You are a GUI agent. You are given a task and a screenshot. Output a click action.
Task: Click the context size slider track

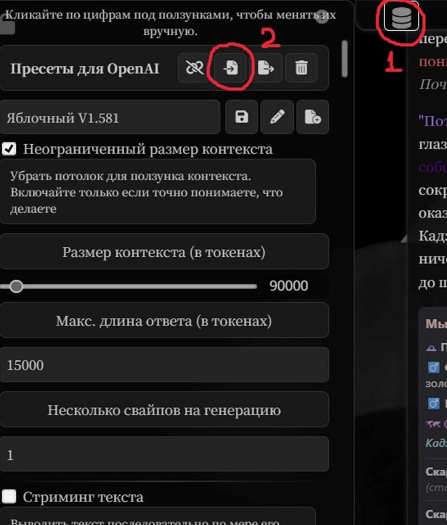click(129, 287)
